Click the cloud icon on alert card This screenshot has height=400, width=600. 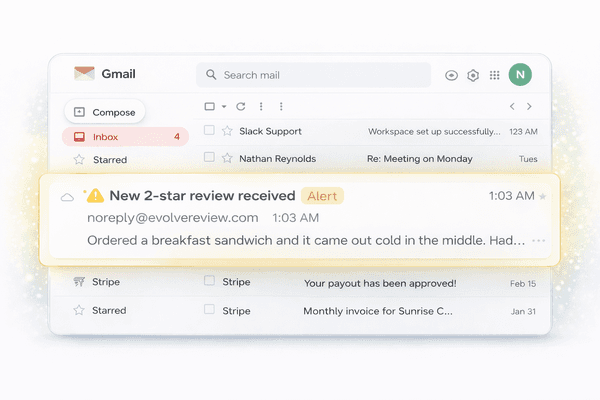tap(67, 198)
